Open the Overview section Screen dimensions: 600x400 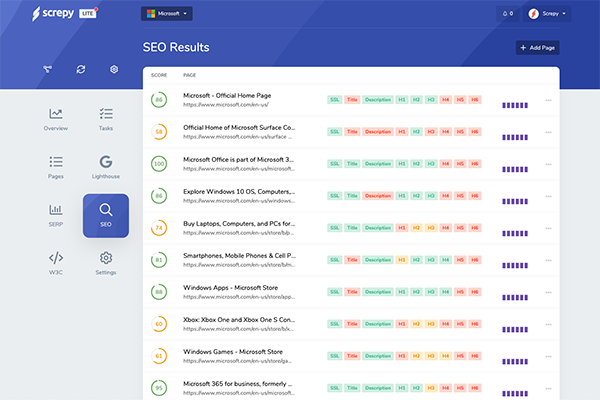tap(55, 119)
